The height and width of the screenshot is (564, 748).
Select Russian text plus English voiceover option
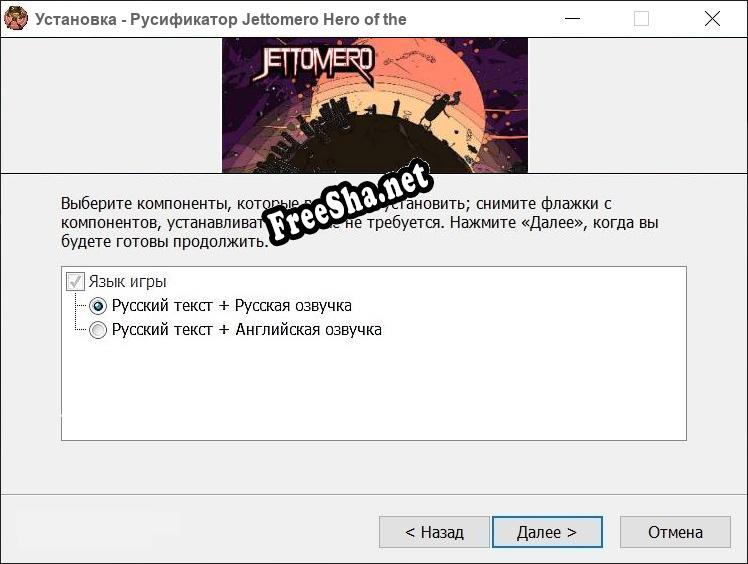coord(98,330)
